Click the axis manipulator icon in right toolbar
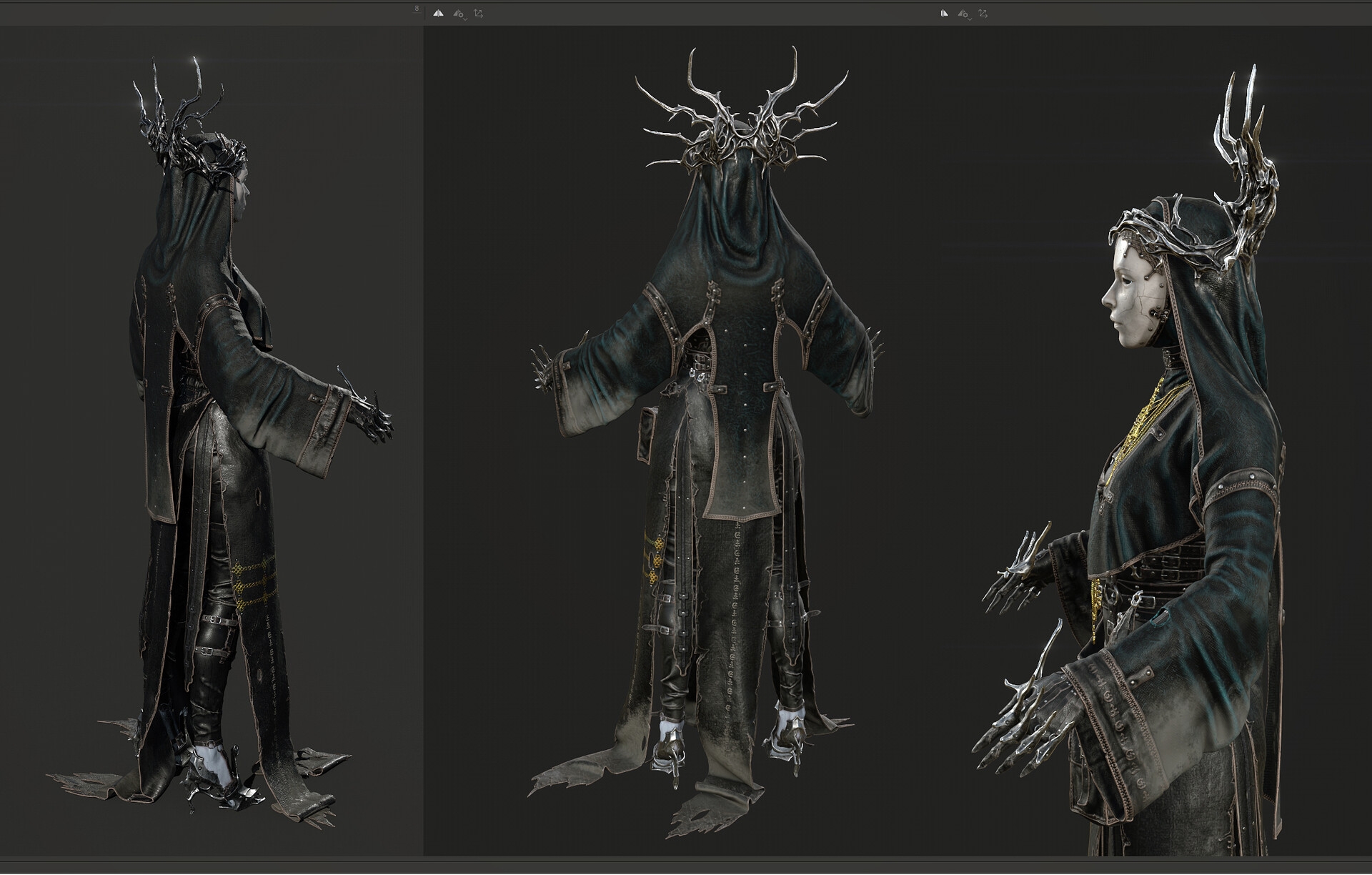Viewport: 1372px width, 875px height. click(x=983, y=14)
